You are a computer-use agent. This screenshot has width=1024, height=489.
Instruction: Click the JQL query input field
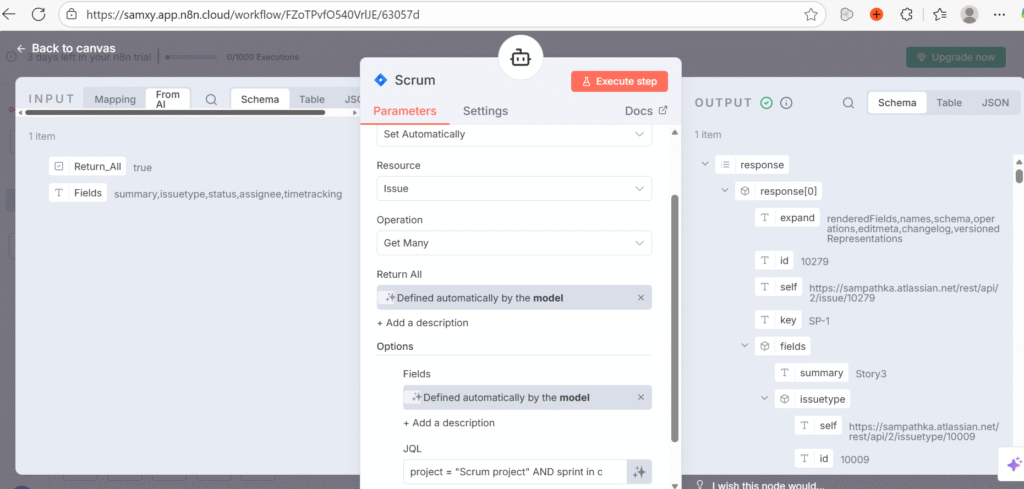(x=514, y=472)
